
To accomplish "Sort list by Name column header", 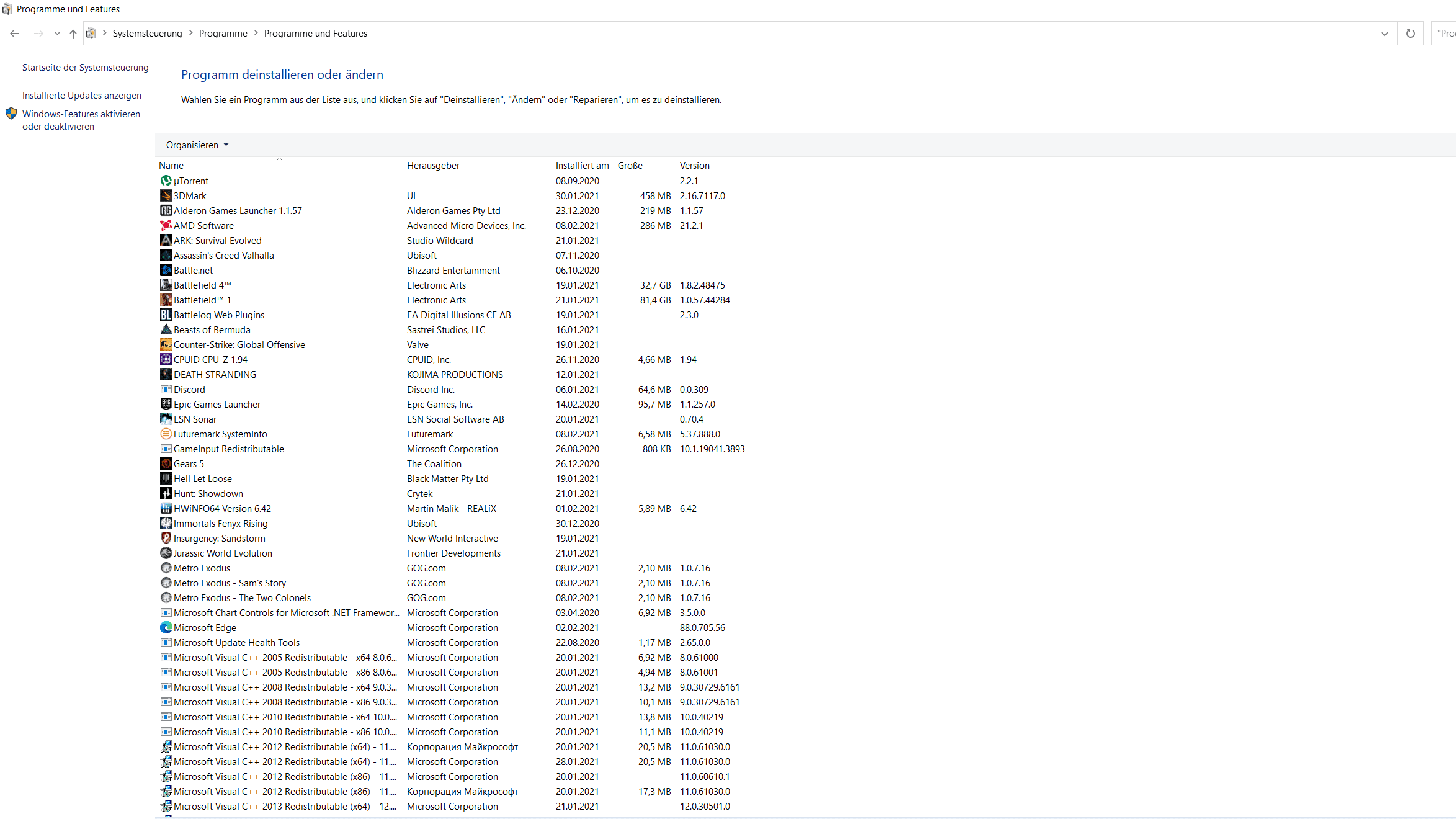I will point(279,165).
